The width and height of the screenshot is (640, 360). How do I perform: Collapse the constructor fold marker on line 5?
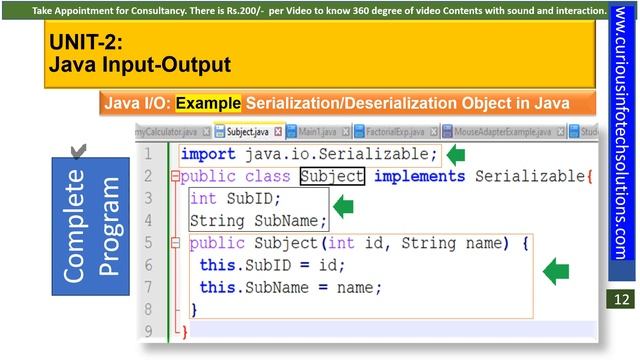[x=175, y=243]
